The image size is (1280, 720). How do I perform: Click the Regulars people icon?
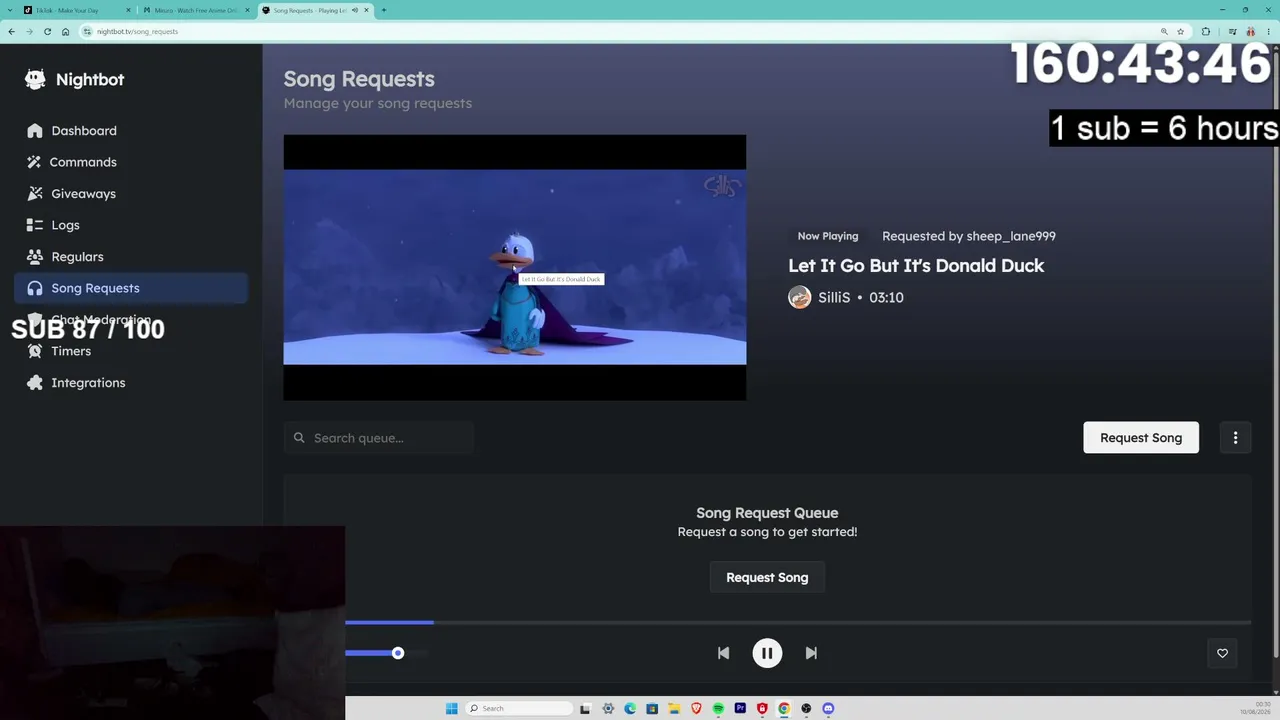click(35, 257)
